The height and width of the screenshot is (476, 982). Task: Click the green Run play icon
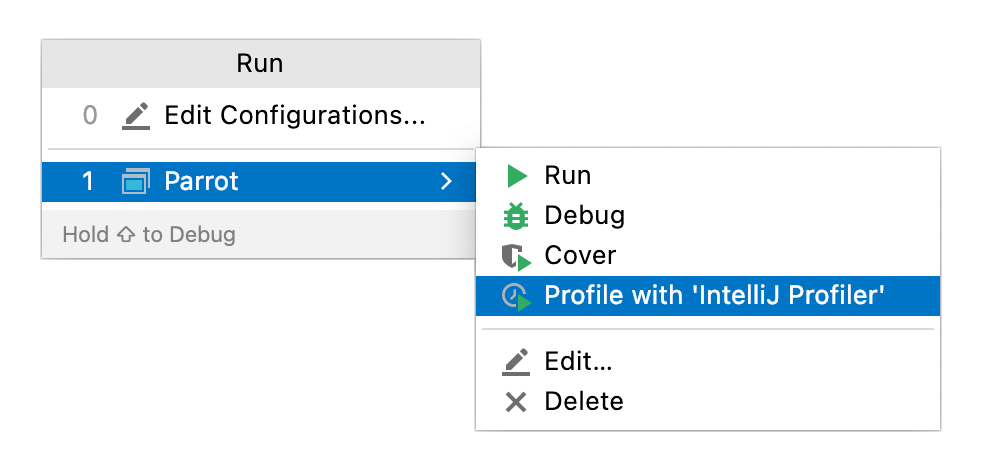pos(517,176)
